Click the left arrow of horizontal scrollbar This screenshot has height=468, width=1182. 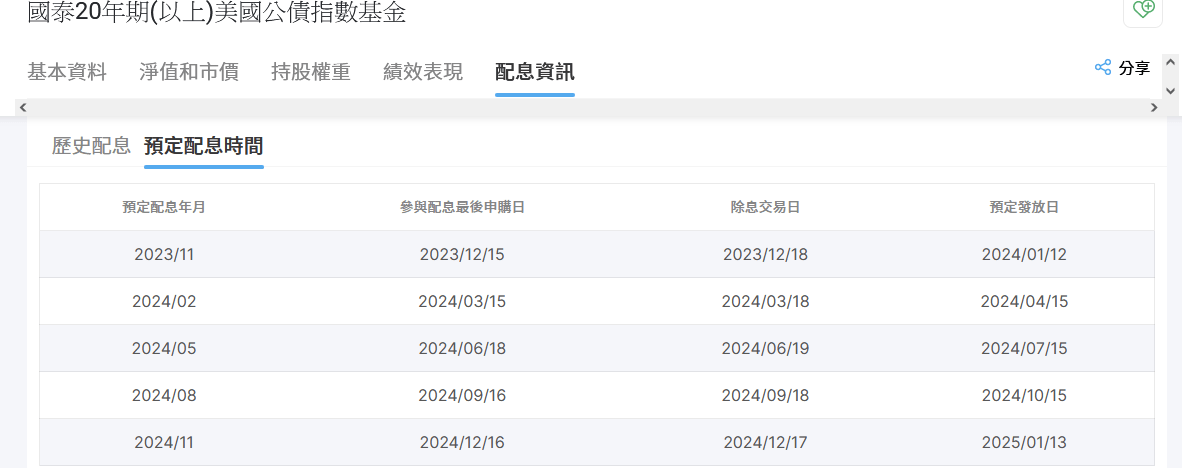pyautogui.click(x=23, y=107)
